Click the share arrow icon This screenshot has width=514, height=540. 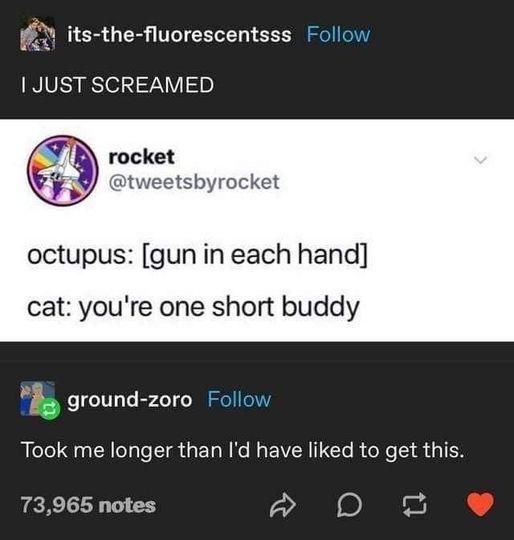pyautogui.click(x=282, y=505)
